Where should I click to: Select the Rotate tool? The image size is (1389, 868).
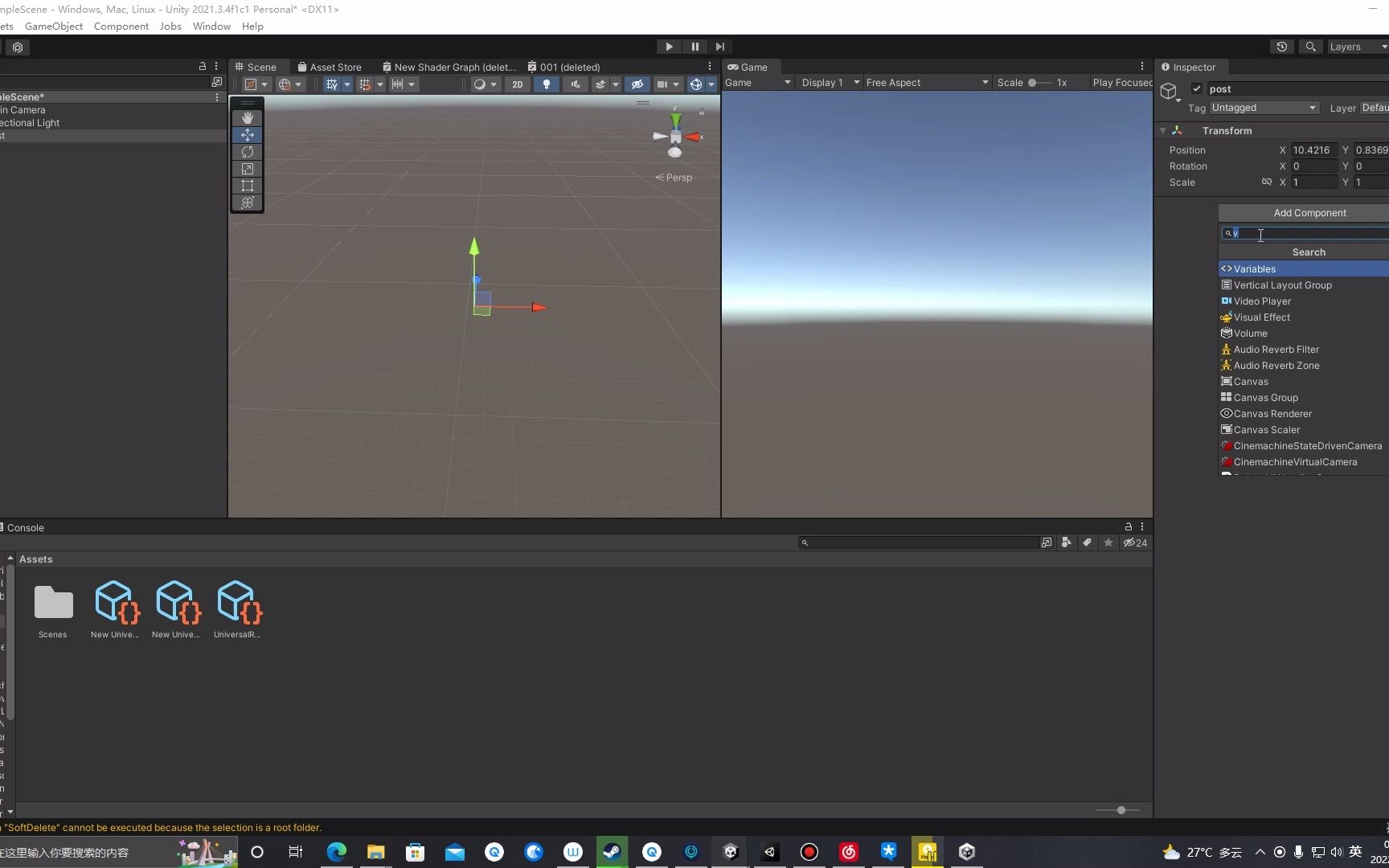pos(247,152)
